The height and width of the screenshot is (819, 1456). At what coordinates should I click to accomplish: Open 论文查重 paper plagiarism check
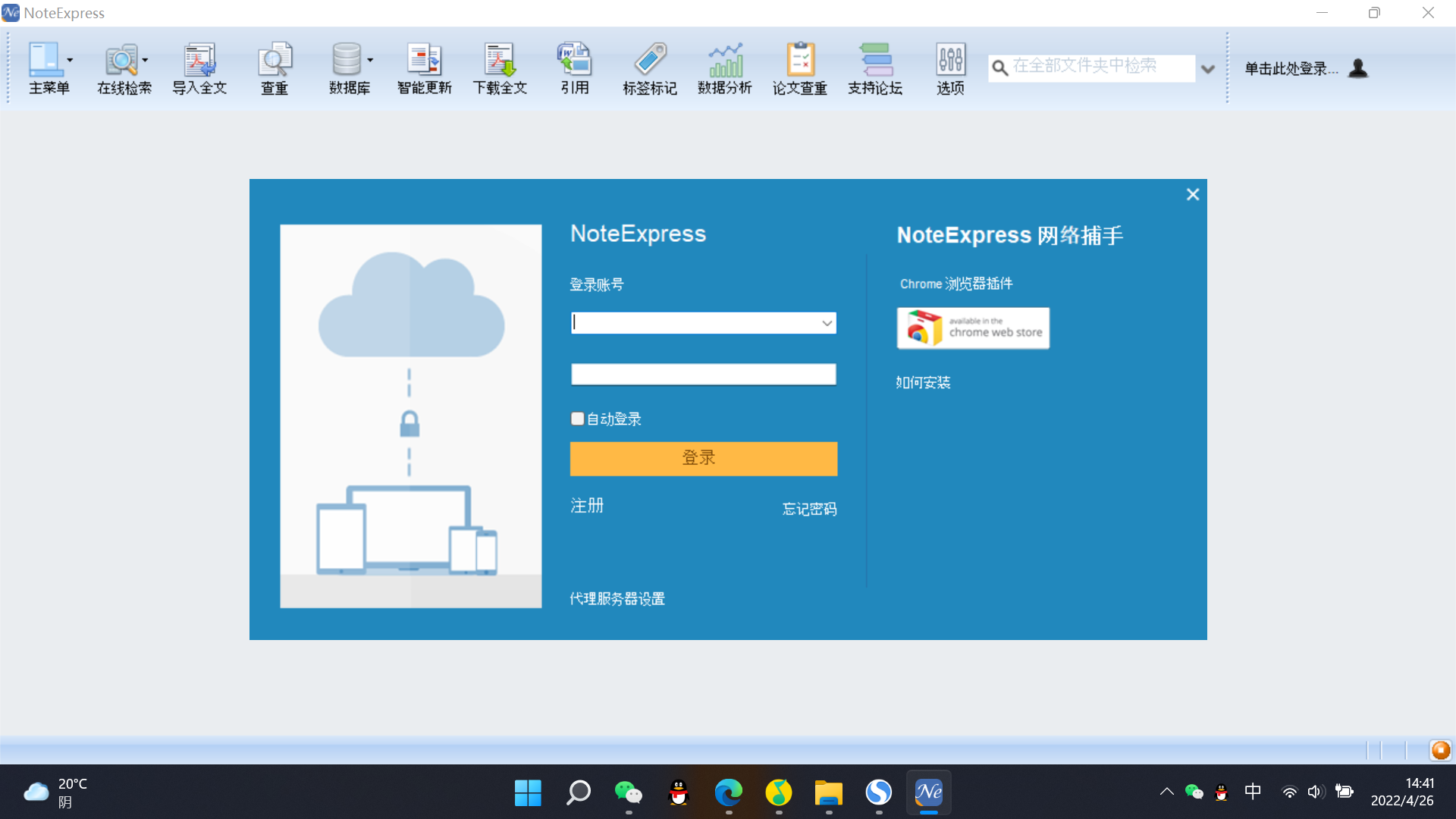800,69
